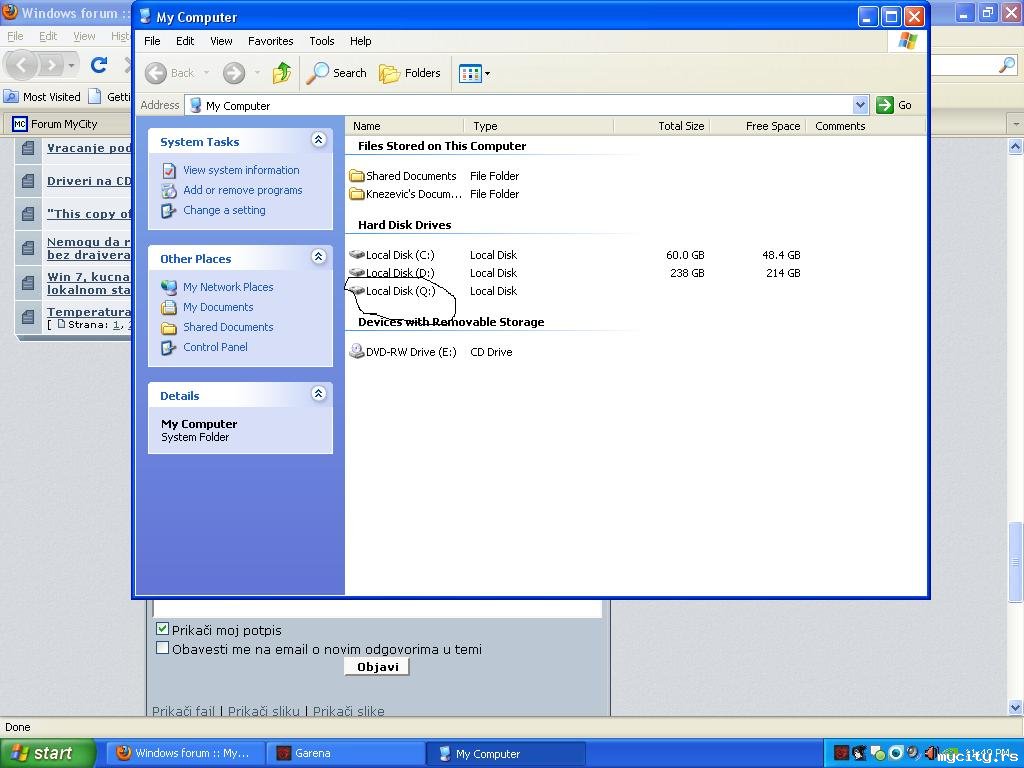Viewport: 1024px width, 768px height.
Task: Open the Address bar dropdown arrow
Action: pyautogui.click(x=860, y=105)
